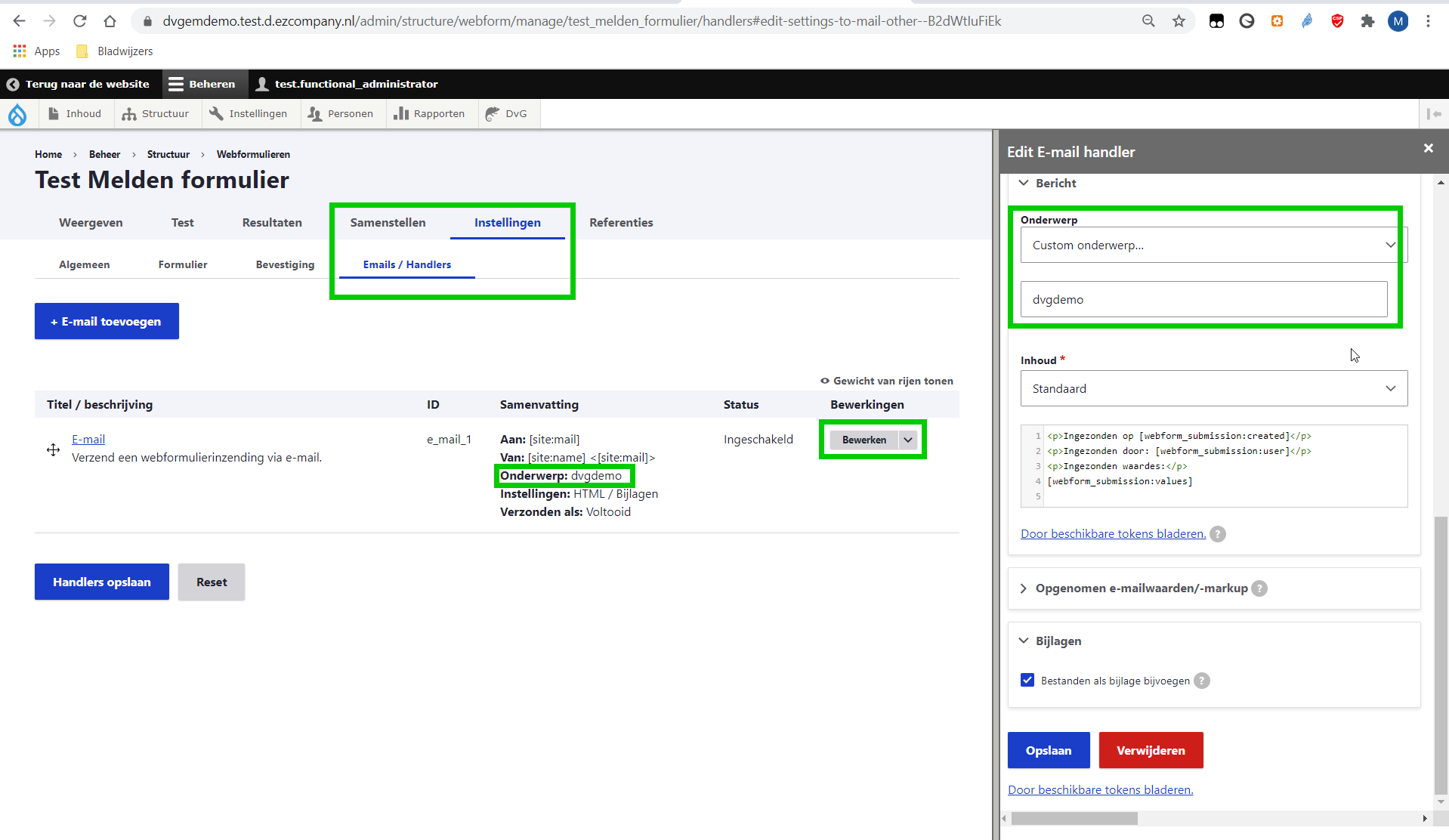The height and width of the screenshot is (840, 1449).
Task: Click the Drupal drop logo icon
Action: [x=17, y=114]
